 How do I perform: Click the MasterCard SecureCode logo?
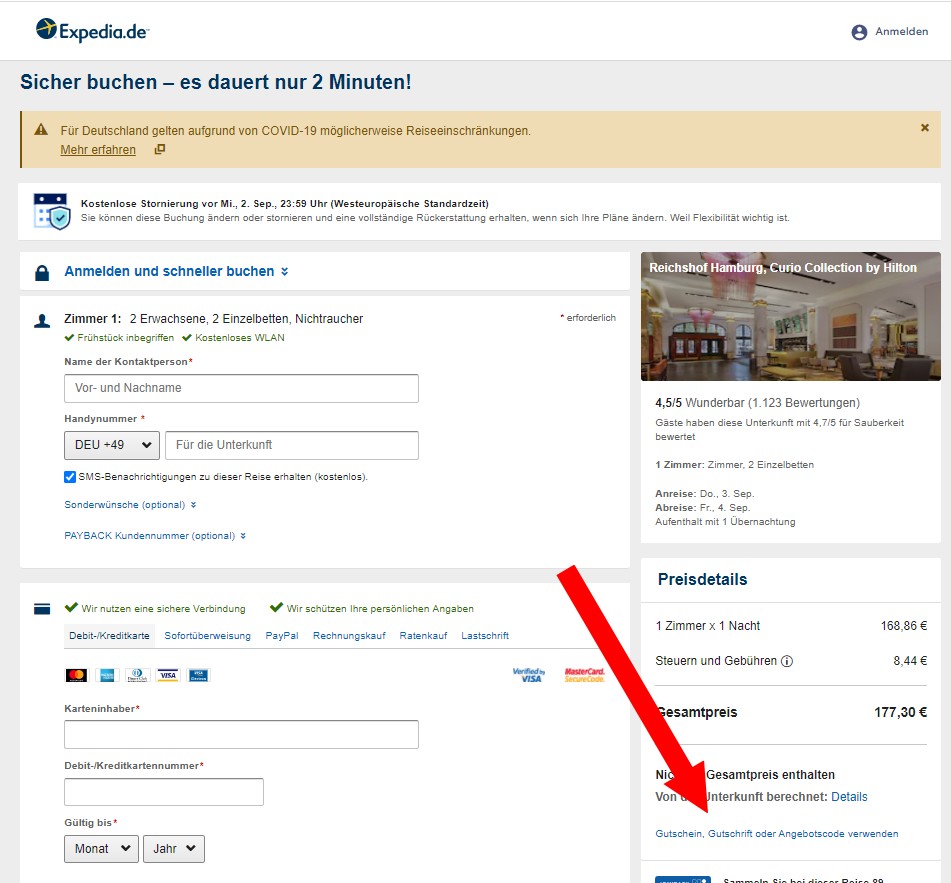pyautogui.click(x=585, y=675)
